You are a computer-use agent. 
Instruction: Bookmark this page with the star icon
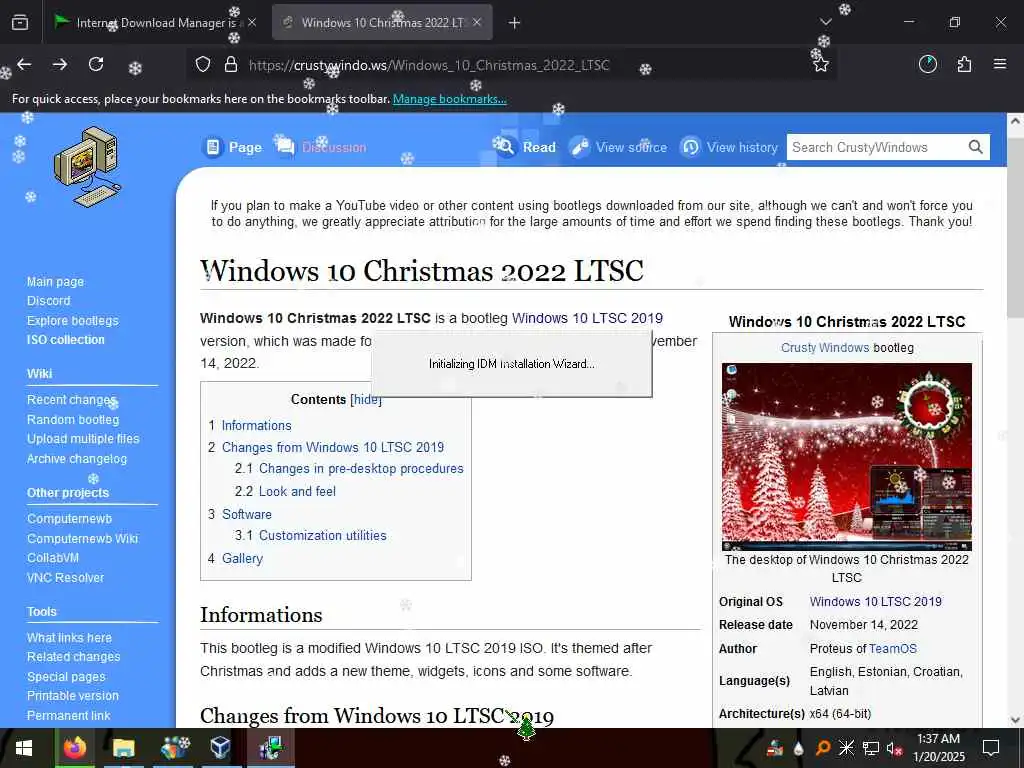[821, 65]
